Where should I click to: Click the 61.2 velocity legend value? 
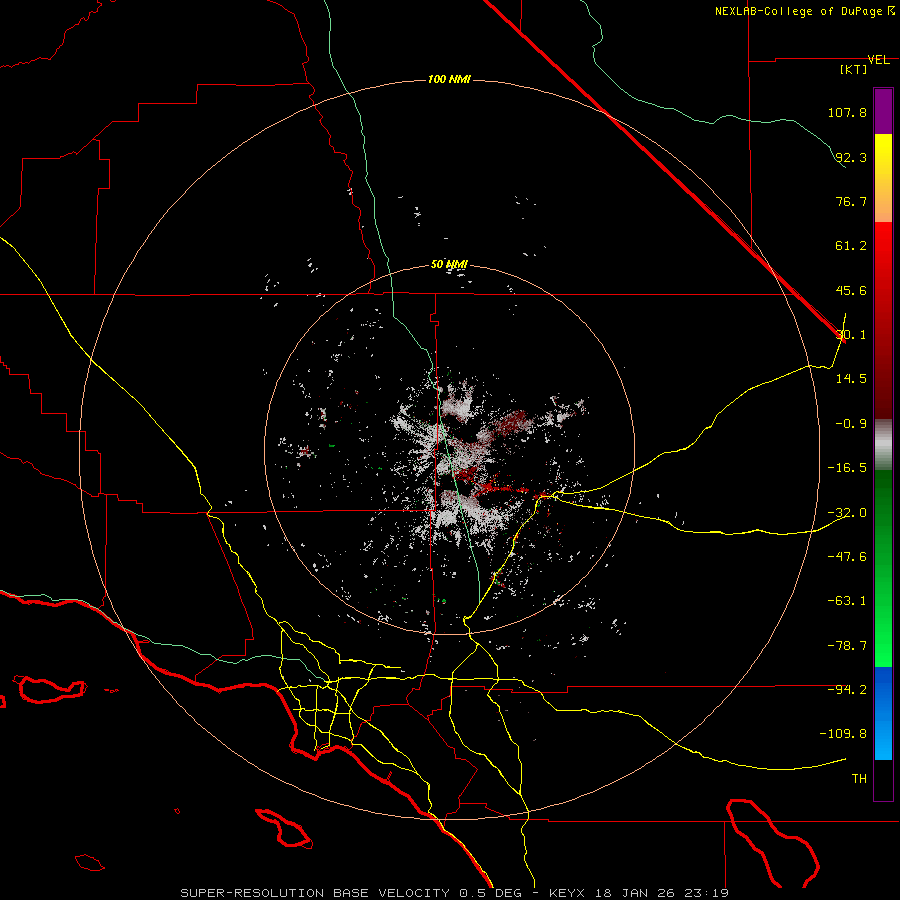click(851, 246)
